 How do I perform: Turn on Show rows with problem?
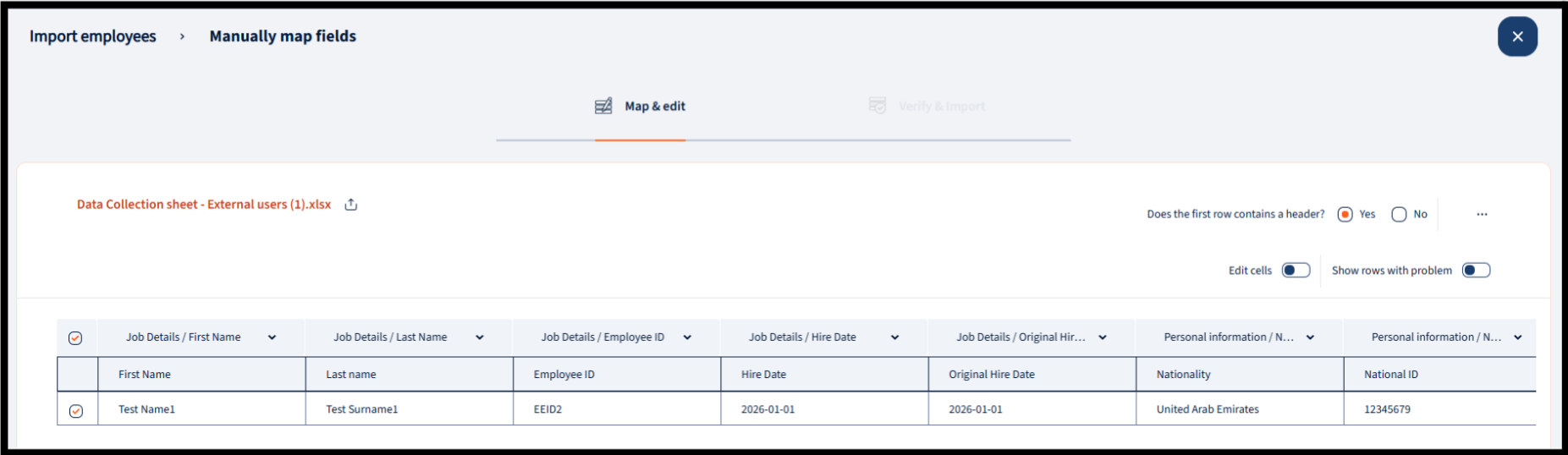1476,270
